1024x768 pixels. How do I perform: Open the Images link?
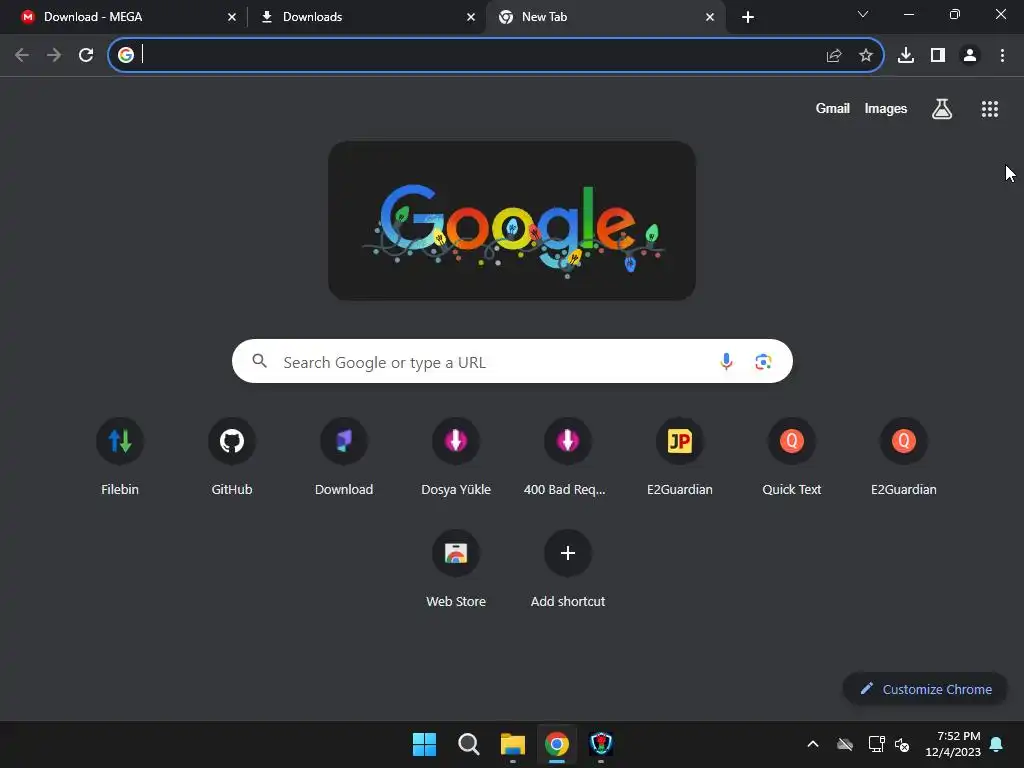[886, 108]
